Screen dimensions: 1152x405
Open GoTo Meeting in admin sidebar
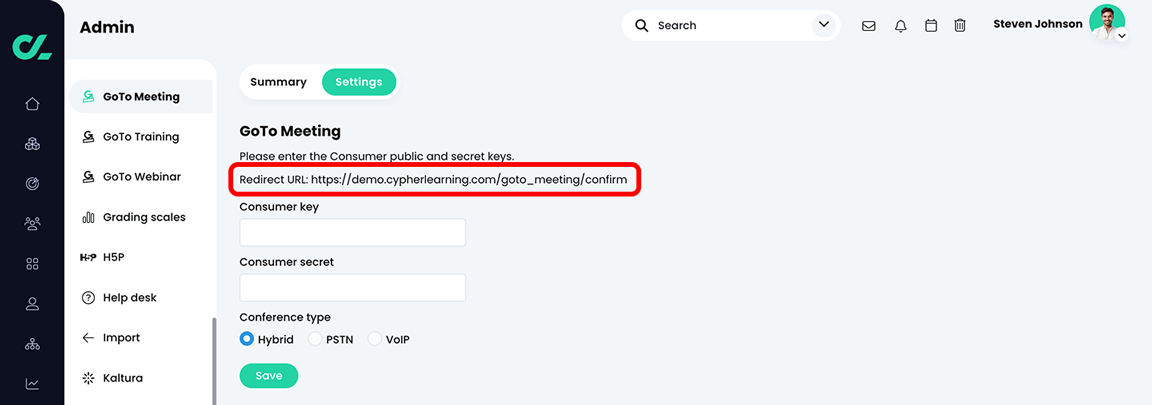point(141,96)
